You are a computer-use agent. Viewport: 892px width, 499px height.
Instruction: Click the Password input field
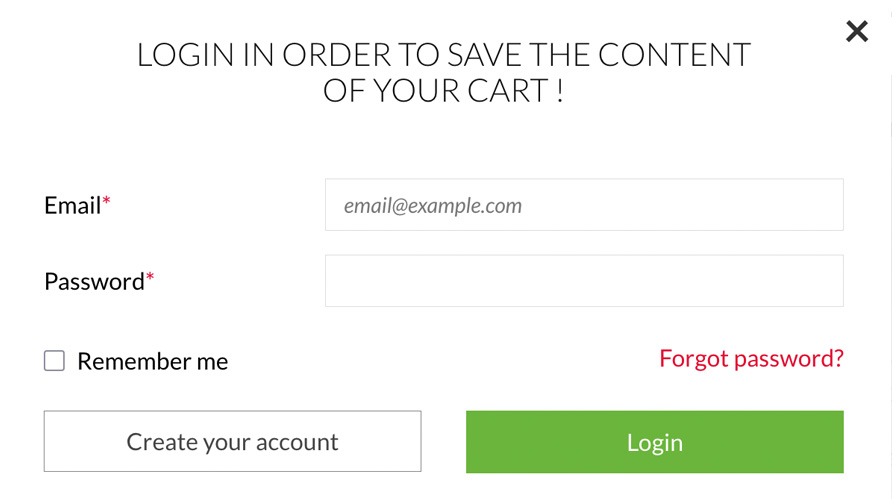584,281
